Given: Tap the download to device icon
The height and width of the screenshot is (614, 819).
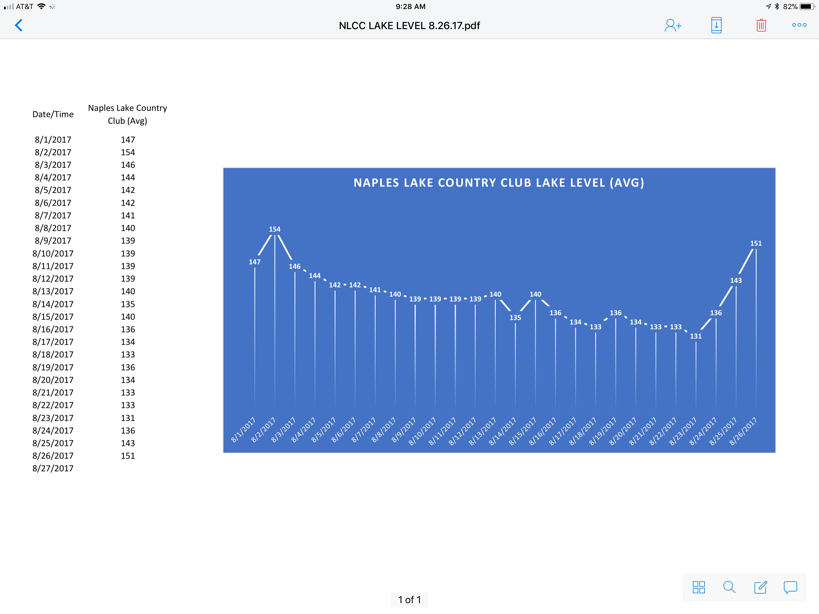Looking at the screenshot, I should pyautogui.click(x=716, y=25).
